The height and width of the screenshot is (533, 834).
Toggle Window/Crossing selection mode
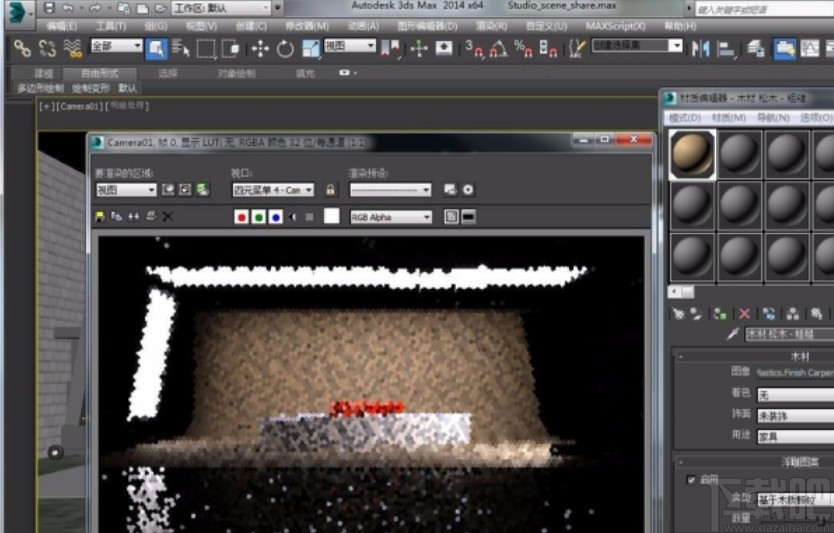pos(231,49)
